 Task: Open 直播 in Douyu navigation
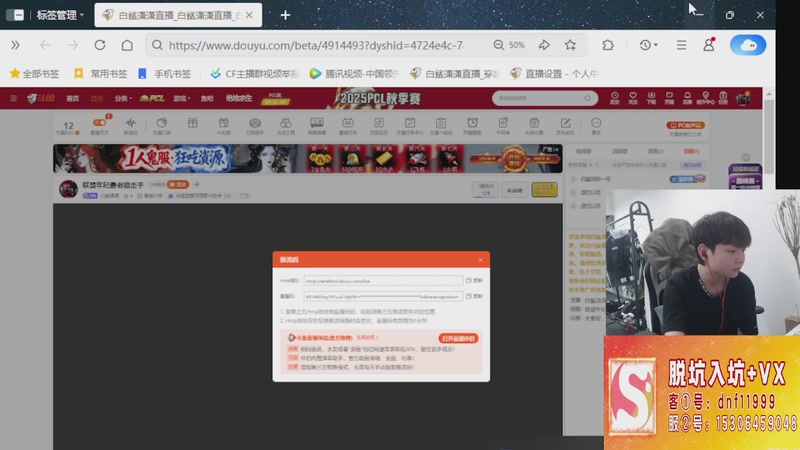(96, 98)
